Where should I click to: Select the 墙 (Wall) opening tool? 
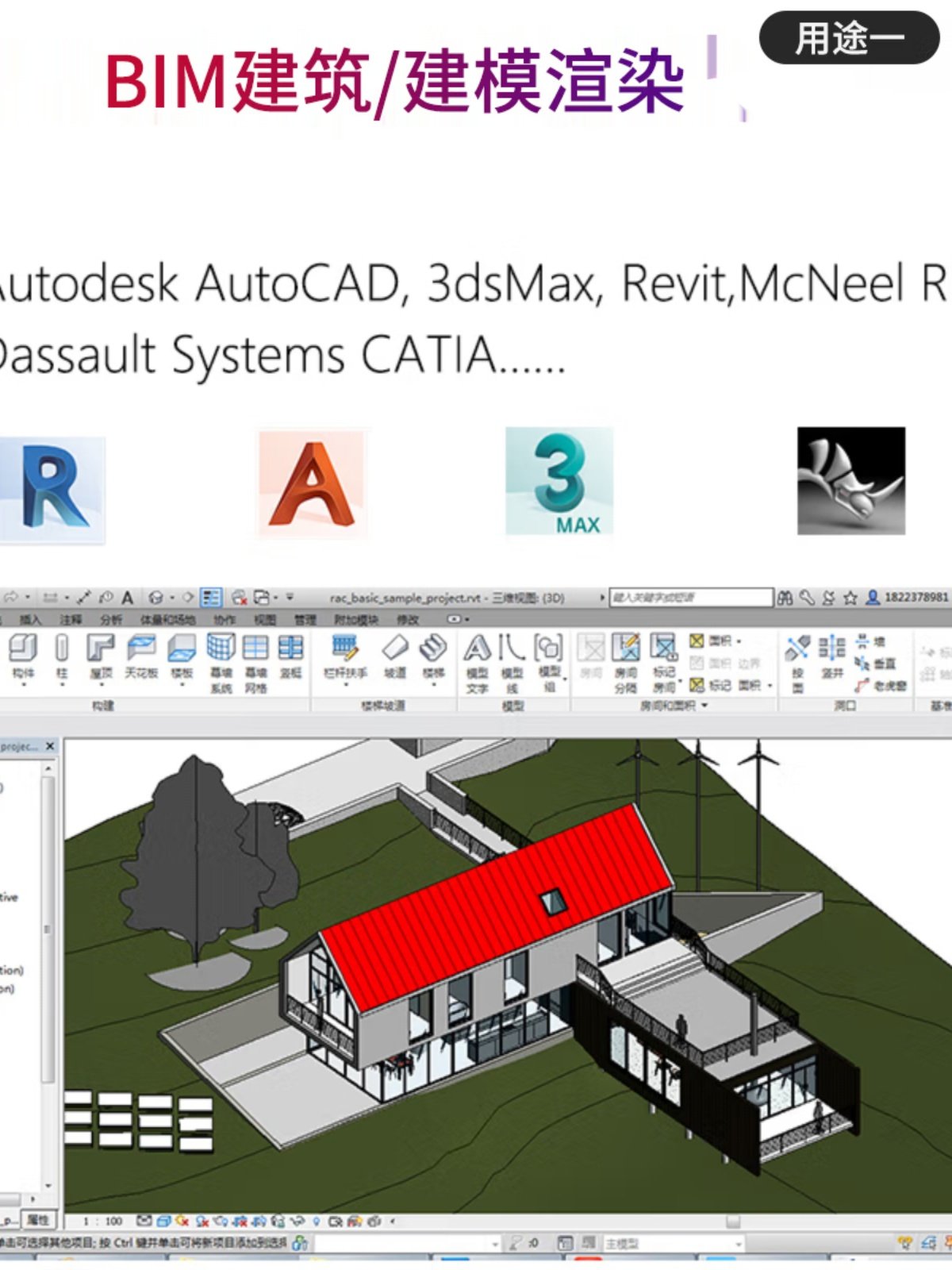pos(870,641)
